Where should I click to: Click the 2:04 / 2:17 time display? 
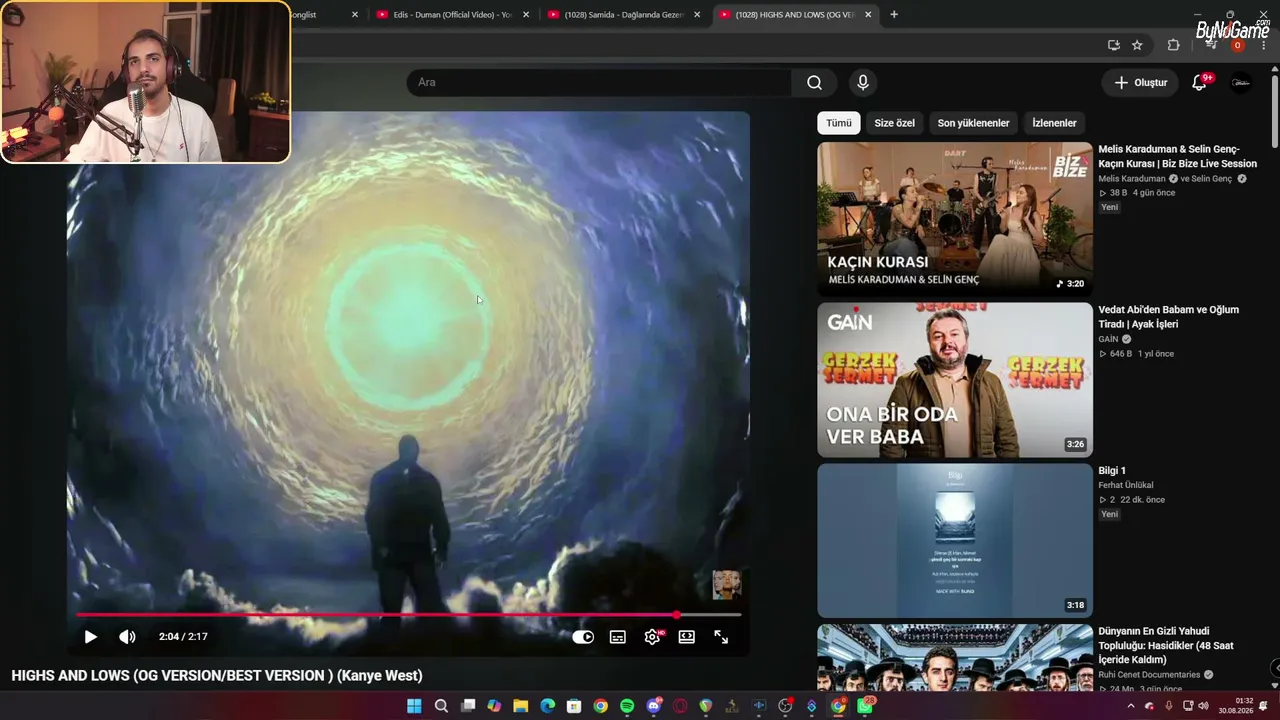183,637
